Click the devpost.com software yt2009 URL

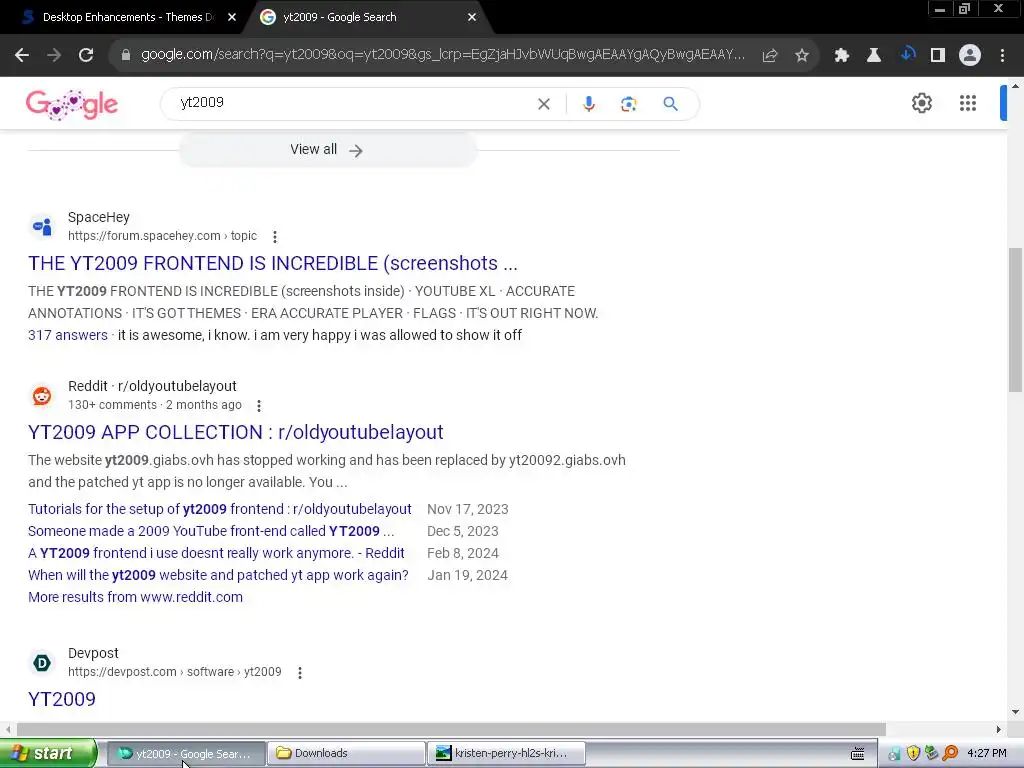coord(174,672)
